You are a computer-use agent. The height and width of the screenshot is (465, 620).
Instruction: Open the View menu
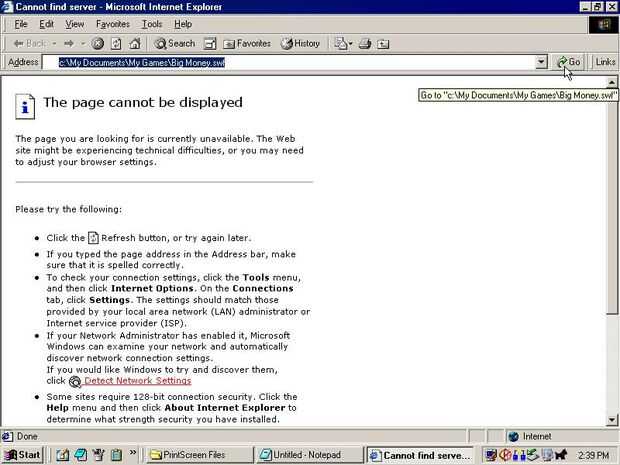coord(74,25)
